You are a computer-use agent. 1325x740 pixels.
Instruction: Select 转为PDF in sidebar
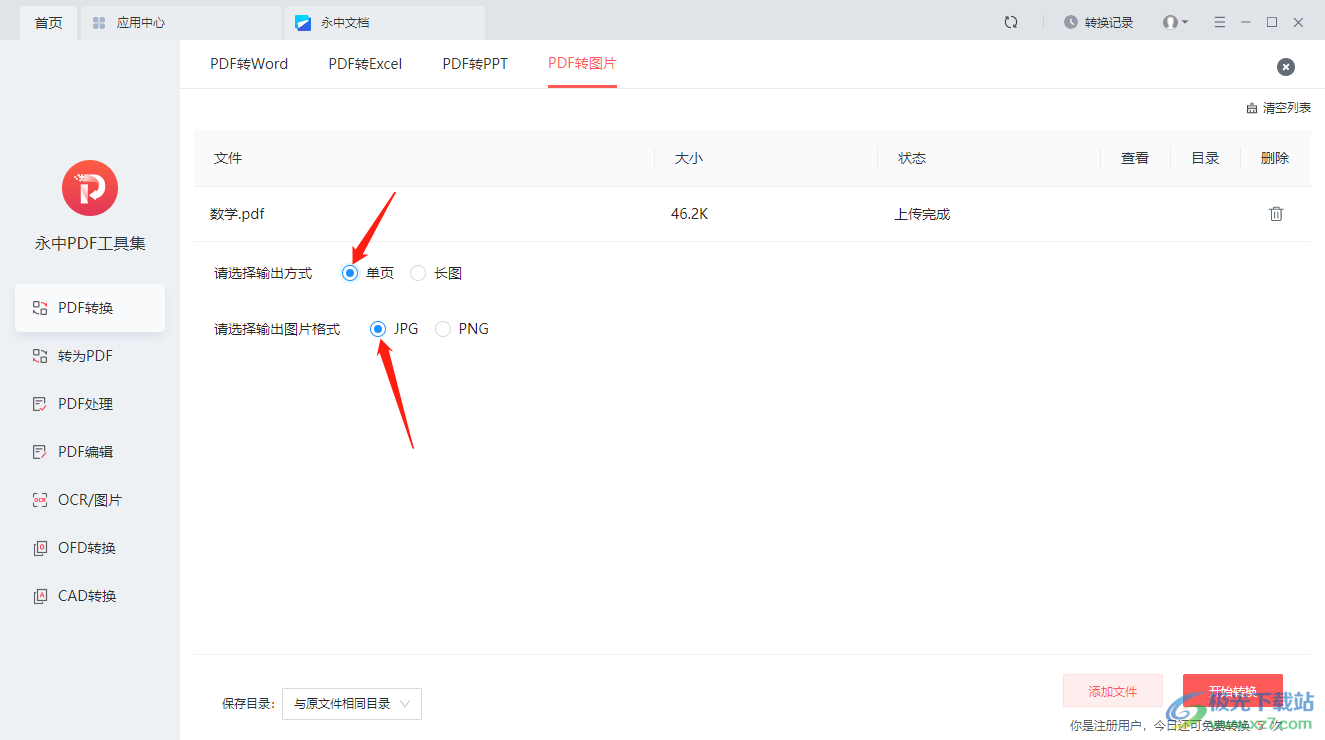90,356
